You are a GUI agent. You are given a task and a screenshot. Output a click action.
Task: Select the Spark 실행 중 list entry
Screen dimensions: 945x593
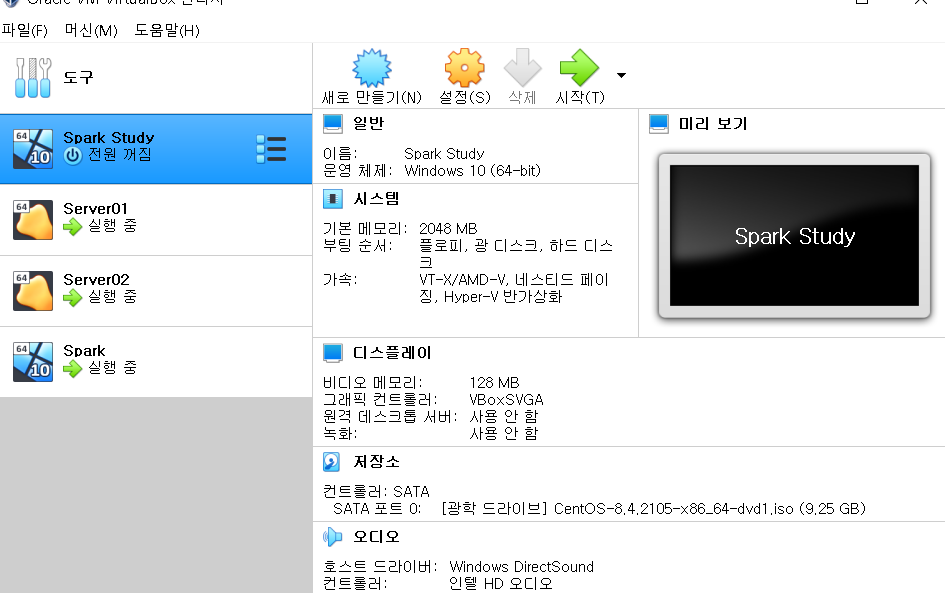click(156, 362)
